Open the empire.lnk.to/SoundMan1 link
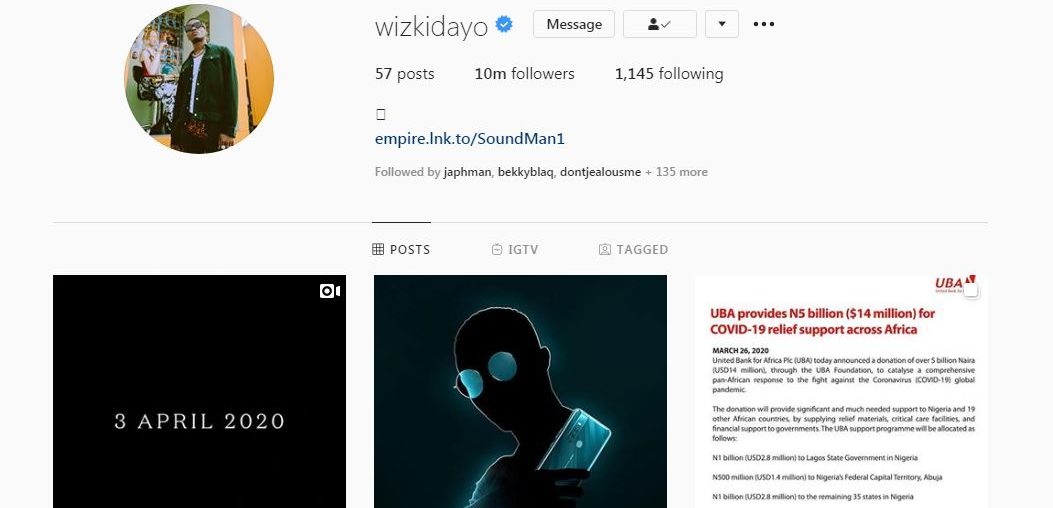 click(469, 139)
